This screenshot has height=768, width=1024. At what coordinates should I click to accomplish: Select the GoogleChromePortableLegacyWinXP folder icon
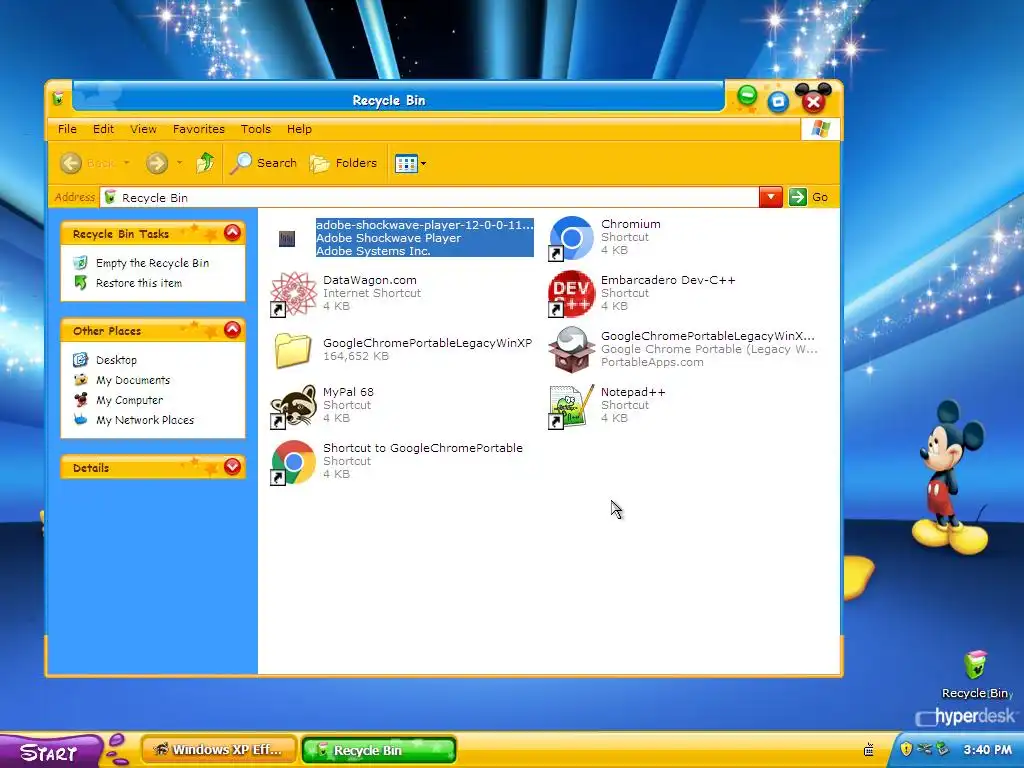click(293, 350)
